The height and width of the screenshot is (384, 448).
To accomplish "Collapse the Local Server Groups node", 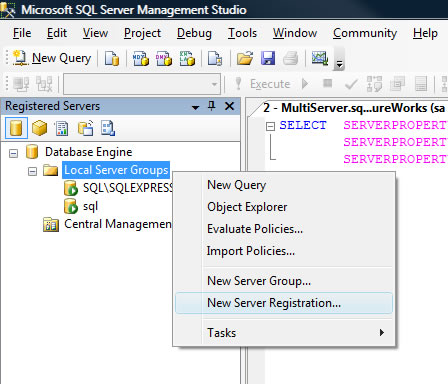I will (32, 171).
